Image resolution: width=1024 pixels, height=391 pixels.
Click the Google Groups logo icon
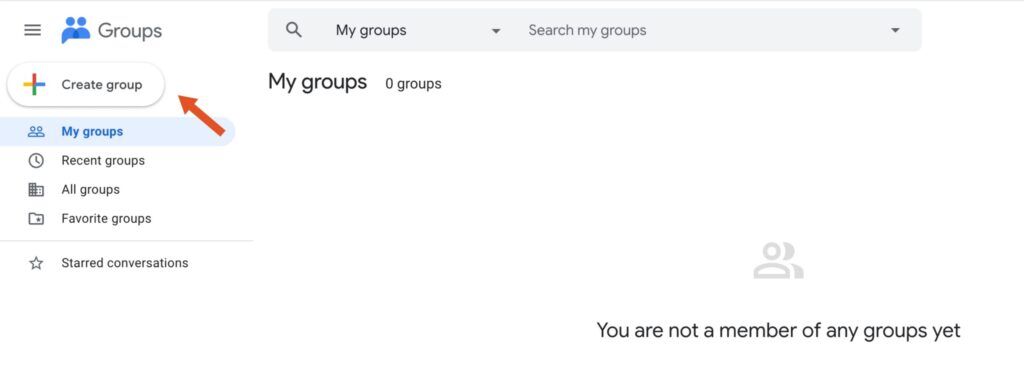click(76, 30)
